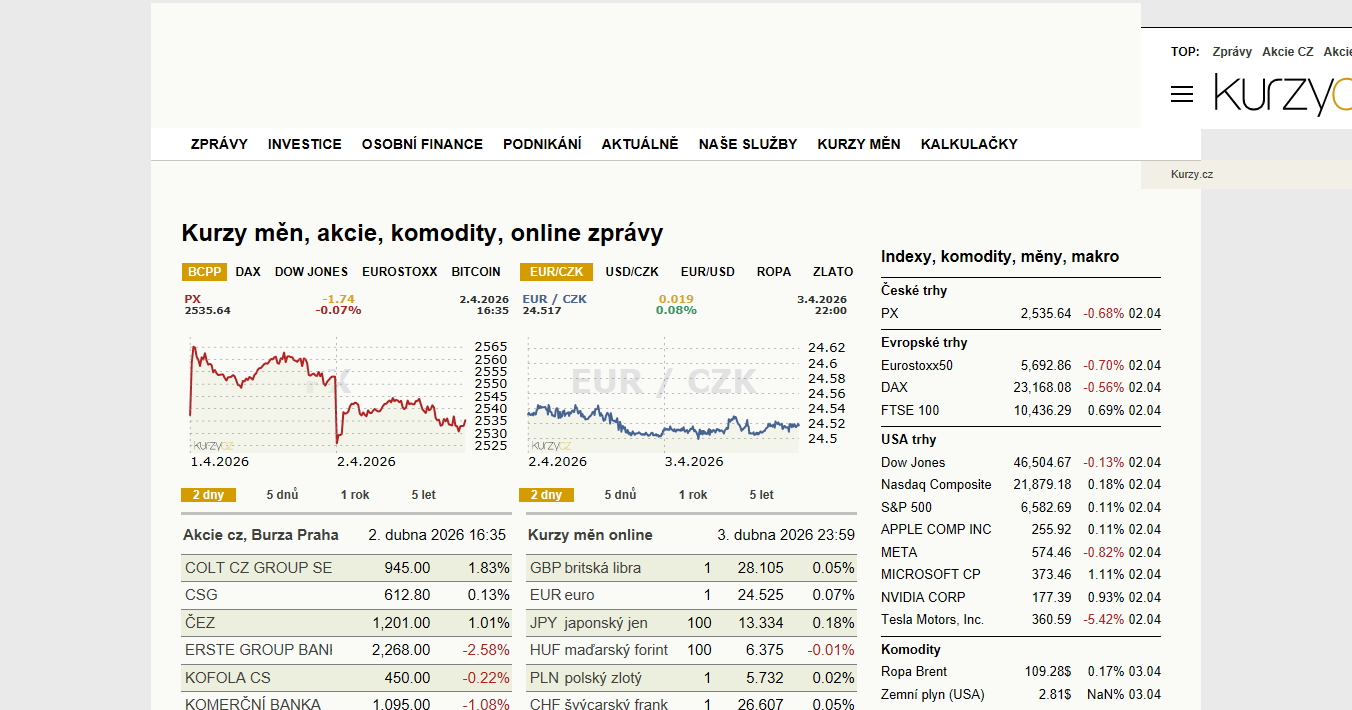
Task: Select AKTUÁLNĚ in the navigation bar
Action: (x=640, y=144)
